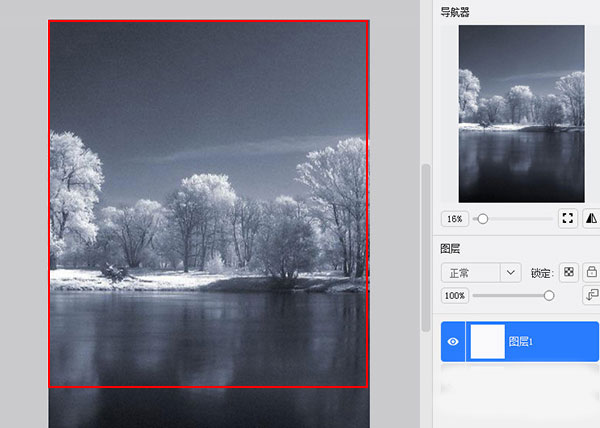Click the lock transparent pixels checkerboard icon
The width and height of the screenshot is (600, 428).
569,272
